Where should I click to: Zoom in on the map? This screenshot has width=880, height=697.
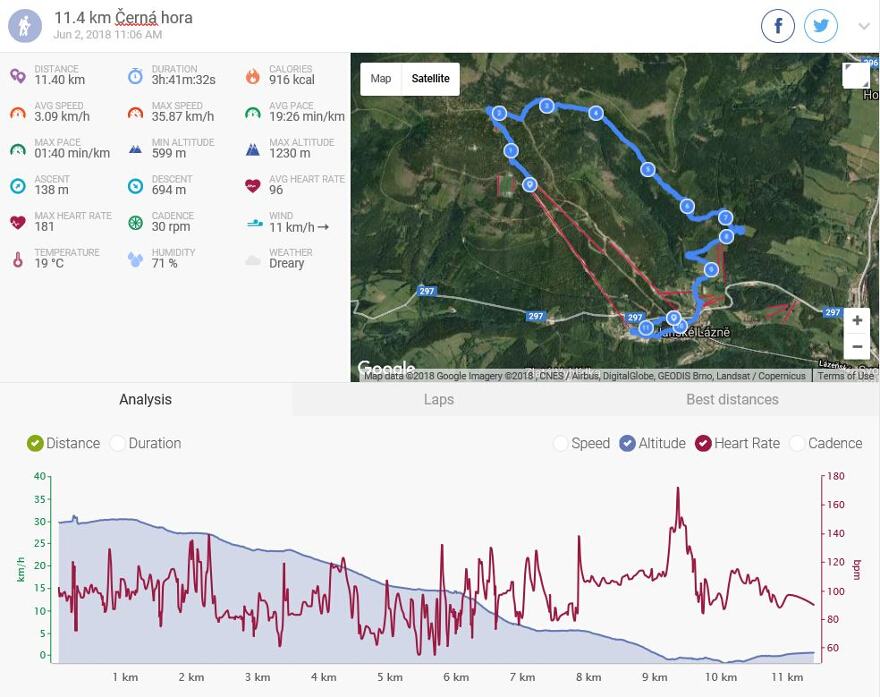click(857, 320)
